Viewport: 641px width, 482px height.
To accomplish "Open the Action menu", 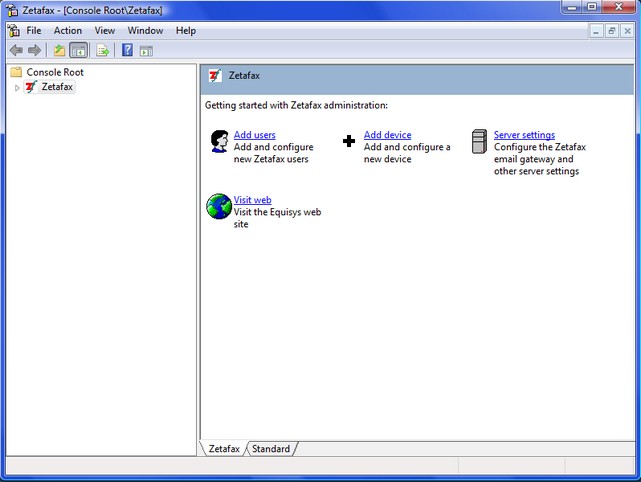I will pyautogui.click(x=68, y=30).
